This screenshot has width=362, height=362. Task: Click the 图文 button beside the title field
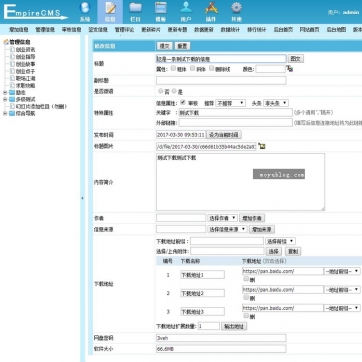(x=296, y=59)
